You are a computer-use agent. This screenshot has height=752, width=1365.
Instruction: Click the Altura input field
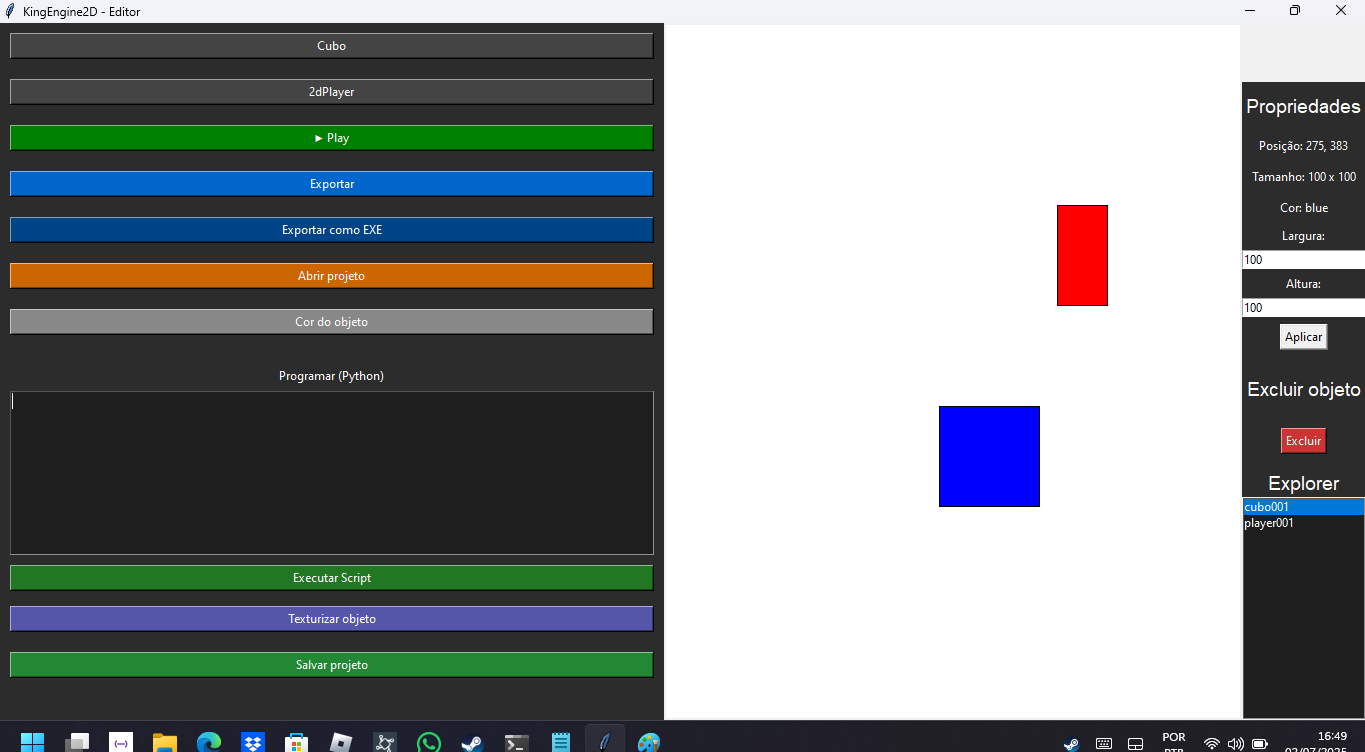(x=1303, y=308)
